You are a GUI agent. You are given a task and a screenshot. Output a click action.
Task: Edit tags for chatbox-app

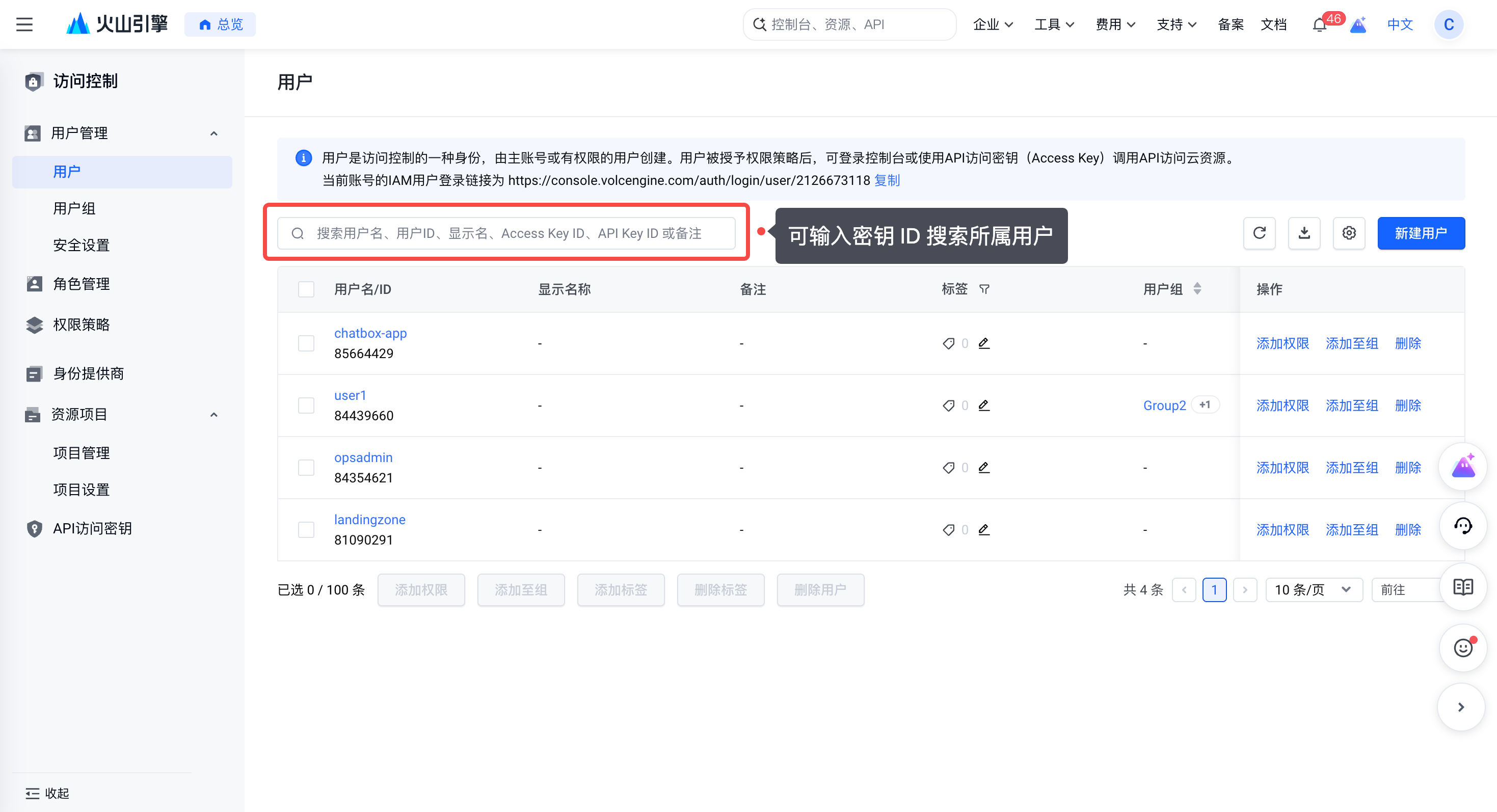point(984,343)
